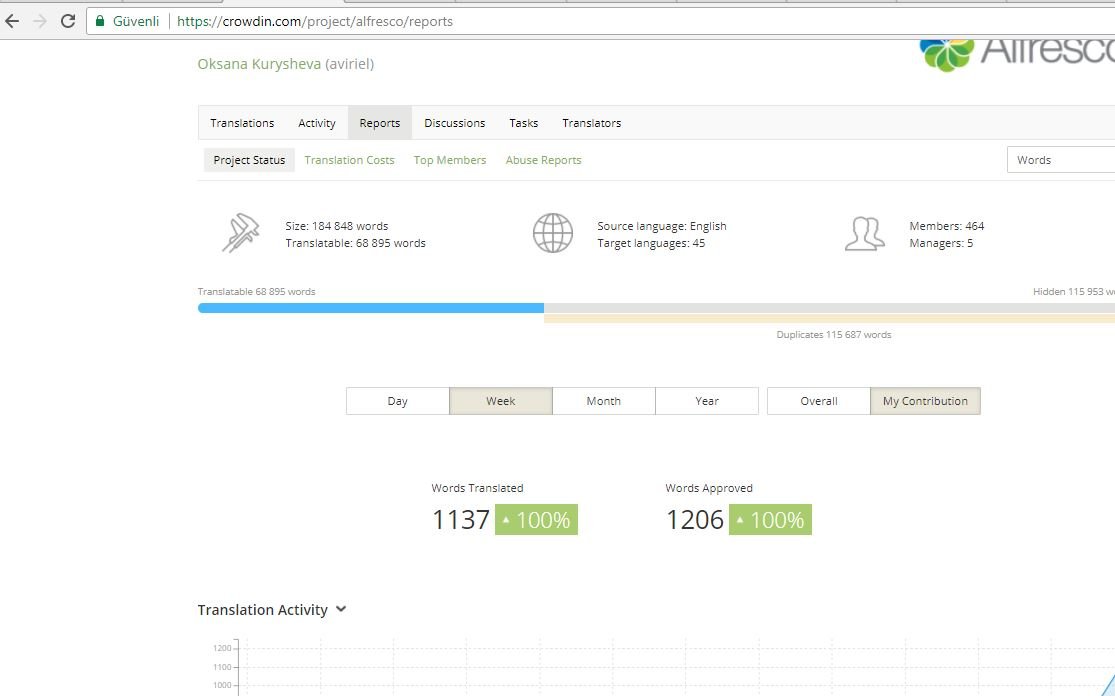The height and width of the screenshot is (696, 1115).
Task: Click the caliper project size icon
Action: click(x=240, y=232)
